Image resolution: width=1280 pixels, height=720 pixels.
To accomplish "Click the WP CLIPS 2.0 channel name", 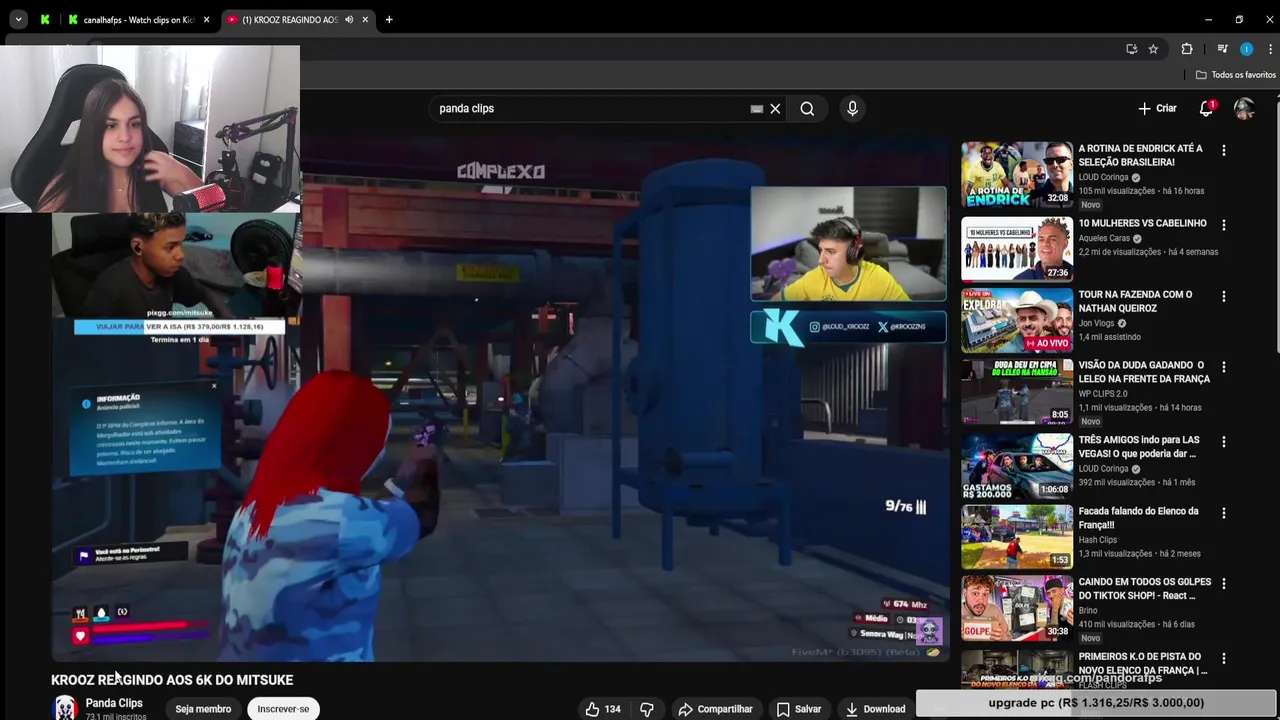I will 1104,394.
